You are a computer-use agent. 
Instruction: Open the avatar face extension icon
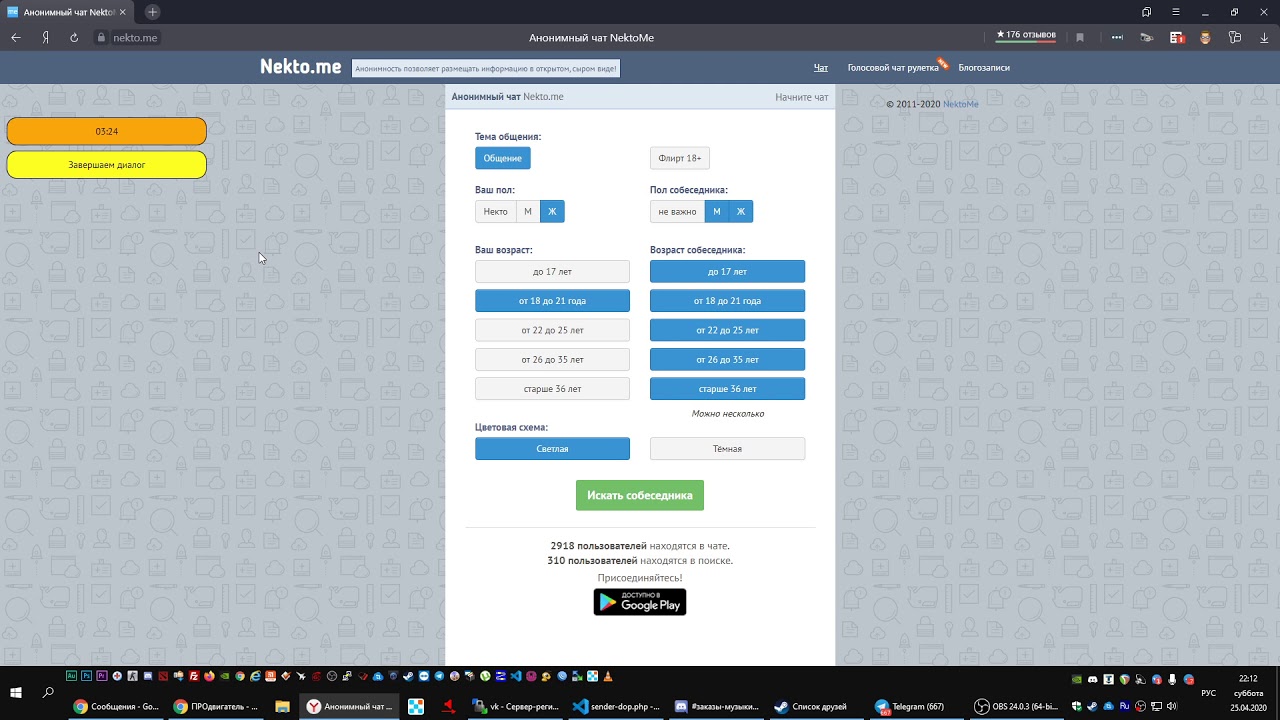[1205, 37]
